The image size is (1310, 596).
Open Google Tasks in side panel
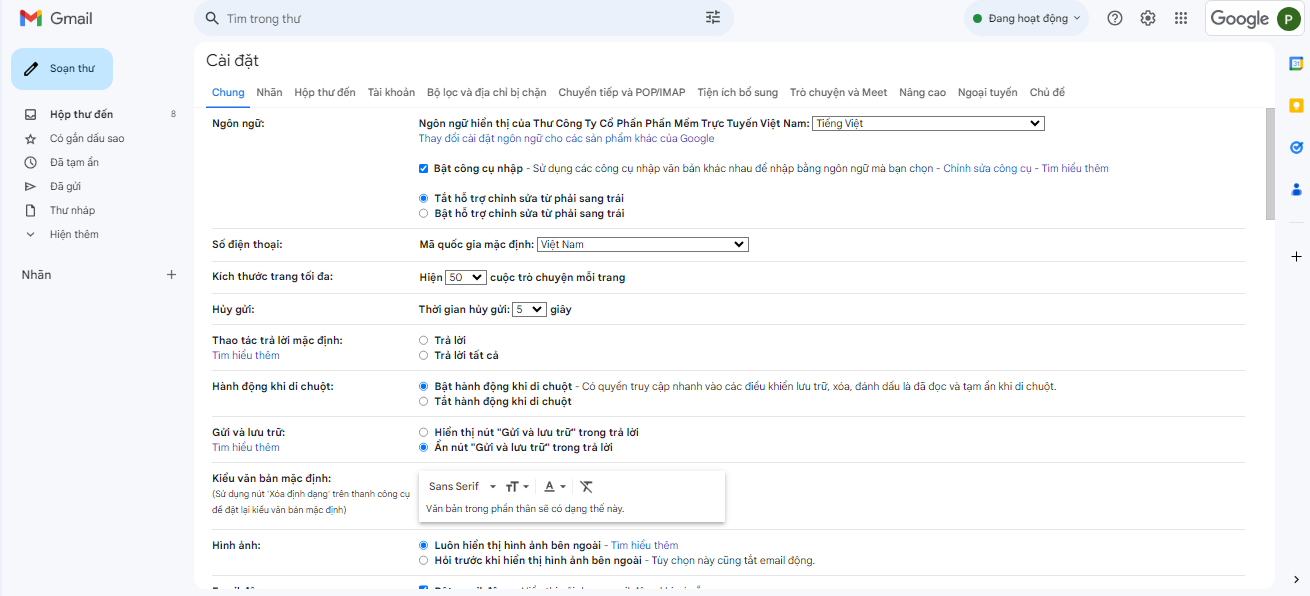coord(1296,147)
